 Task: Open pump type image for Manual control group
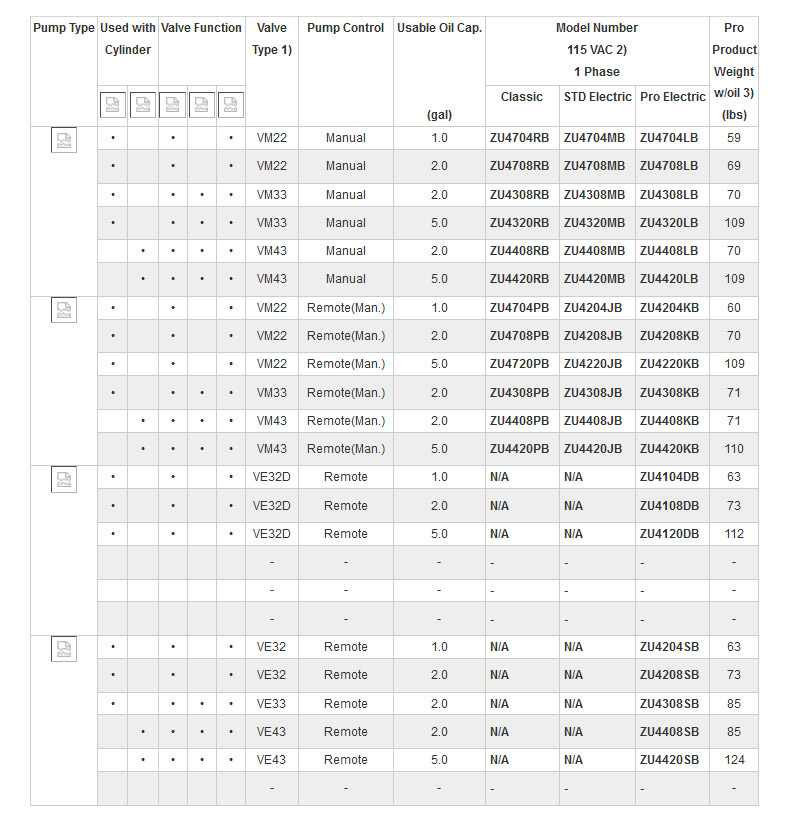click(64, 140)
